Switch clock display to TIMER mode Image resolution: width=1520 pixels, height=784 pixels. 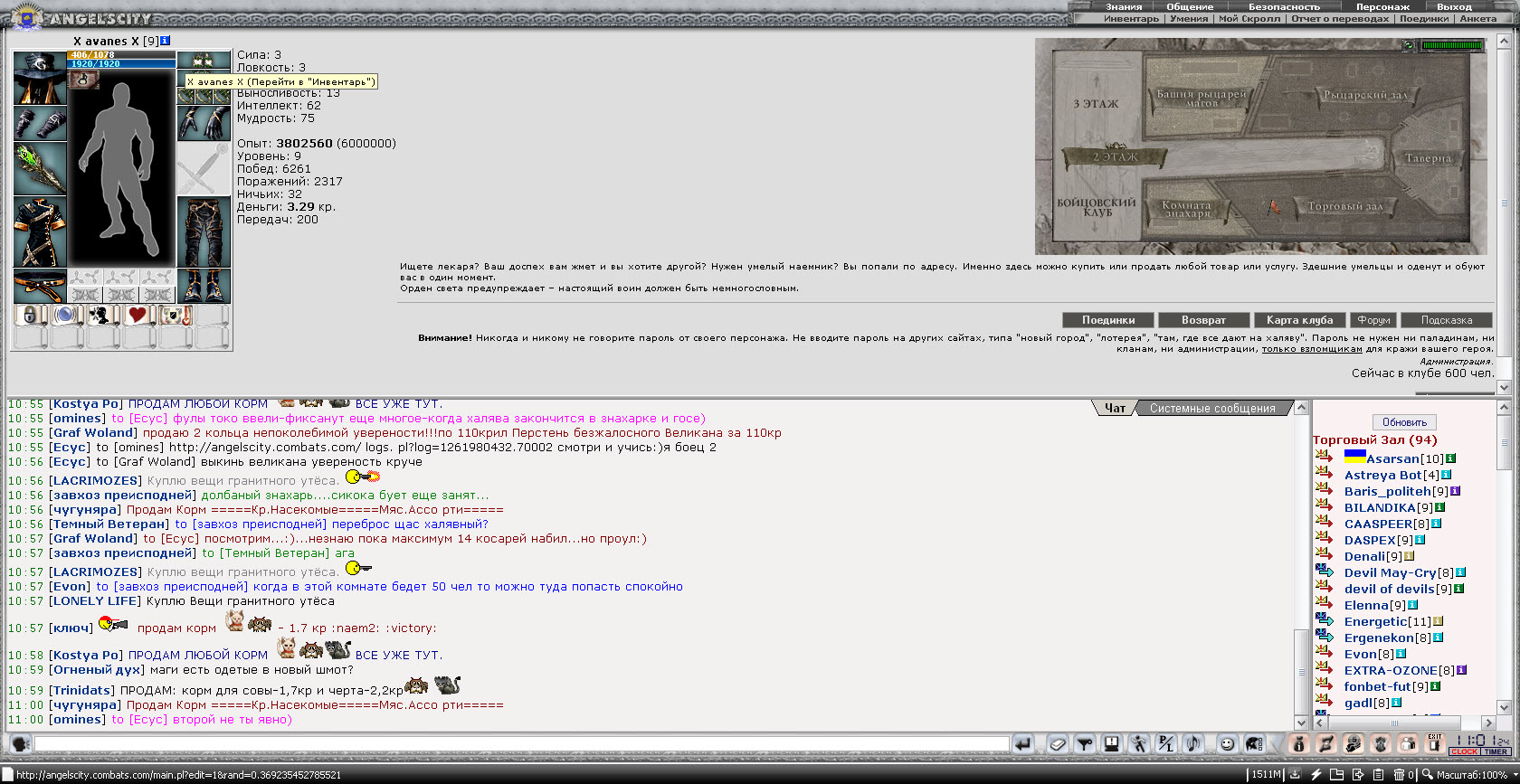point(1496,752)
